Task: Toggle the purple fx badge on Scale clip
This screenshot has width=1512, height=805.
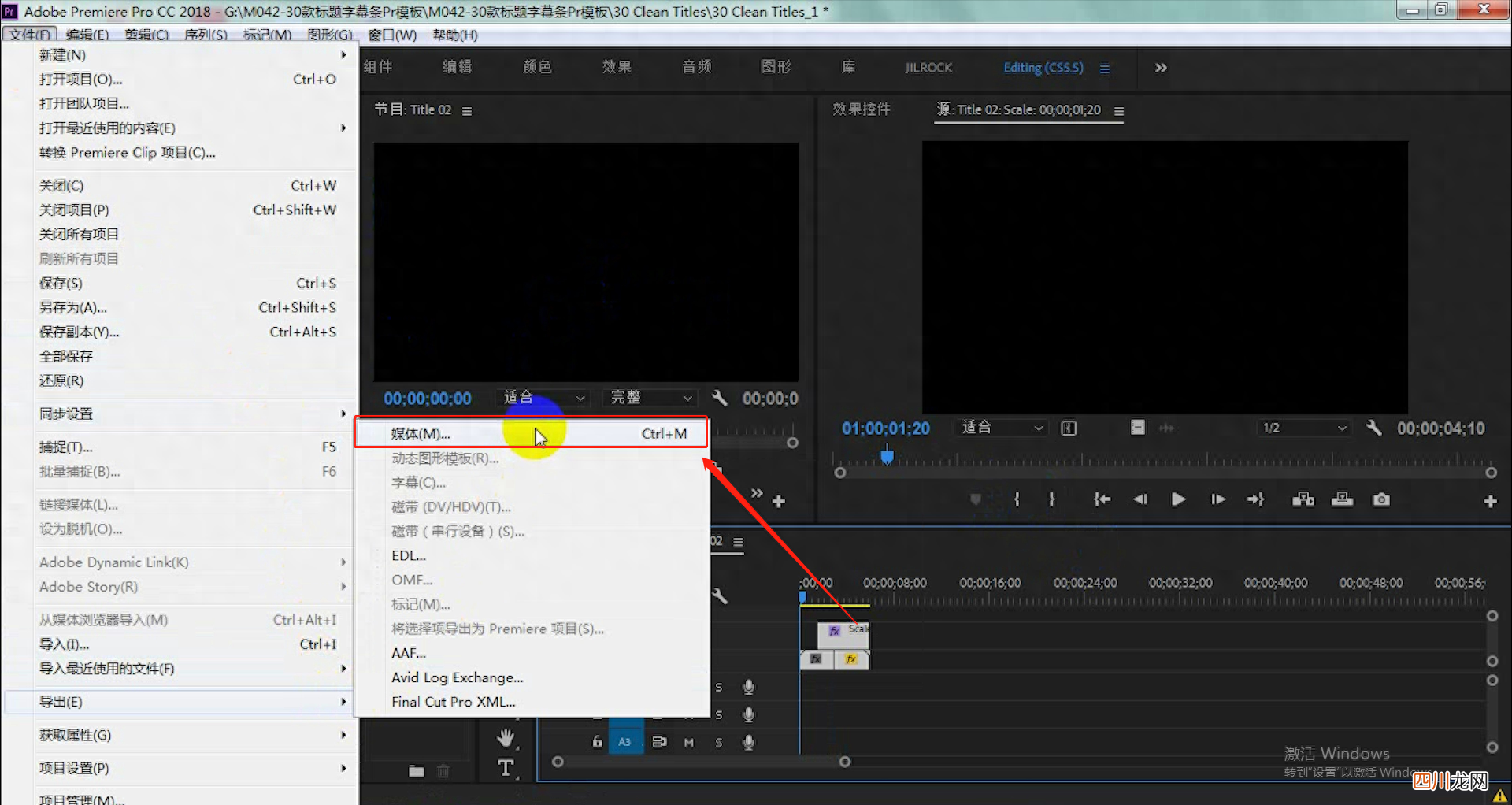Action: coord(835,630)
